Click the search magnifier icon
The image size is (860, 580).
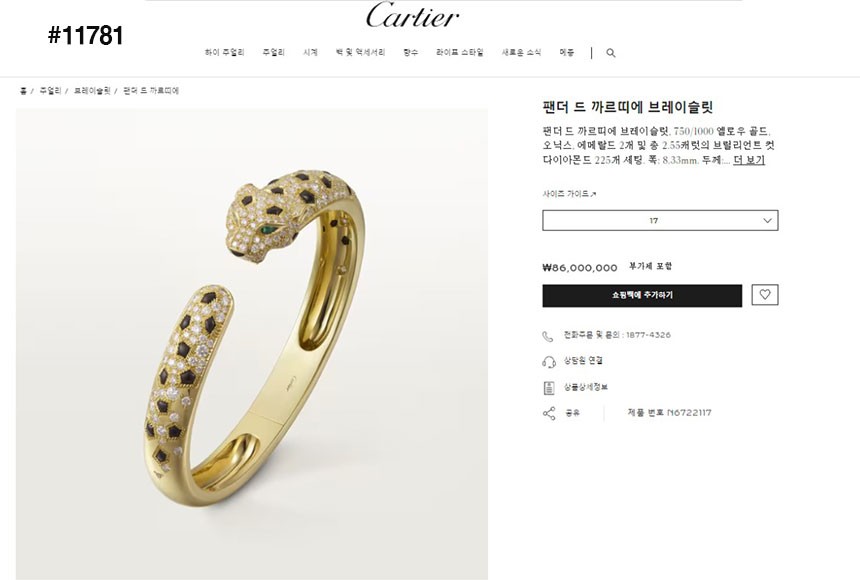click(610, 53)
